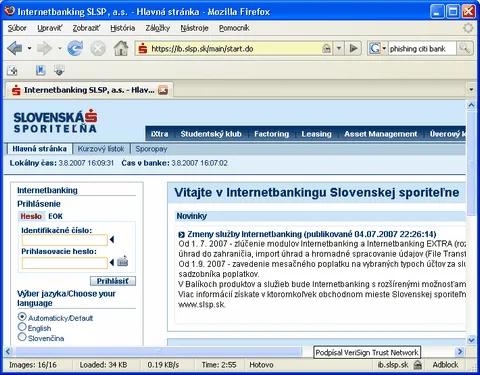Image resolution: width=480 pixels, height=375 pixels.
Task: Click the Identifikačné číslo input field
Action: coord(65,240)
